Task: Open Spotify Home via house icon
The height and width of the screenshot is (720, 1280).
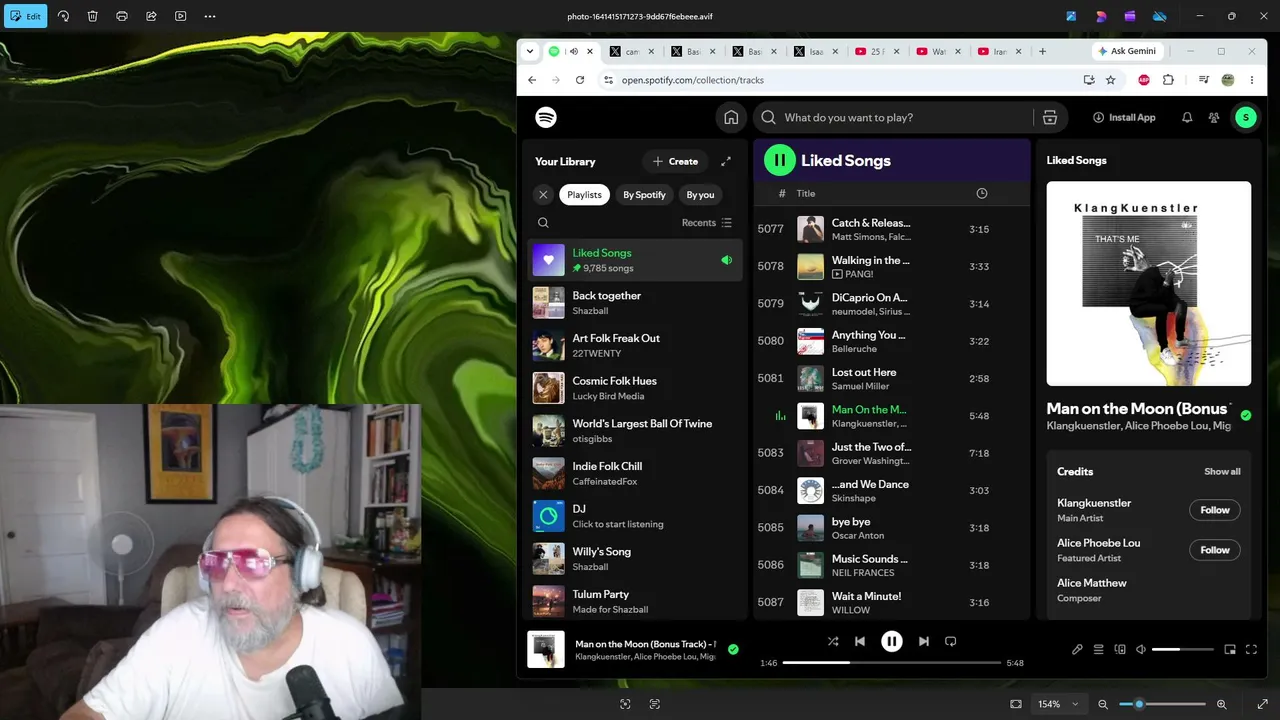Action: pyautogui.click(x=731, y=117)
